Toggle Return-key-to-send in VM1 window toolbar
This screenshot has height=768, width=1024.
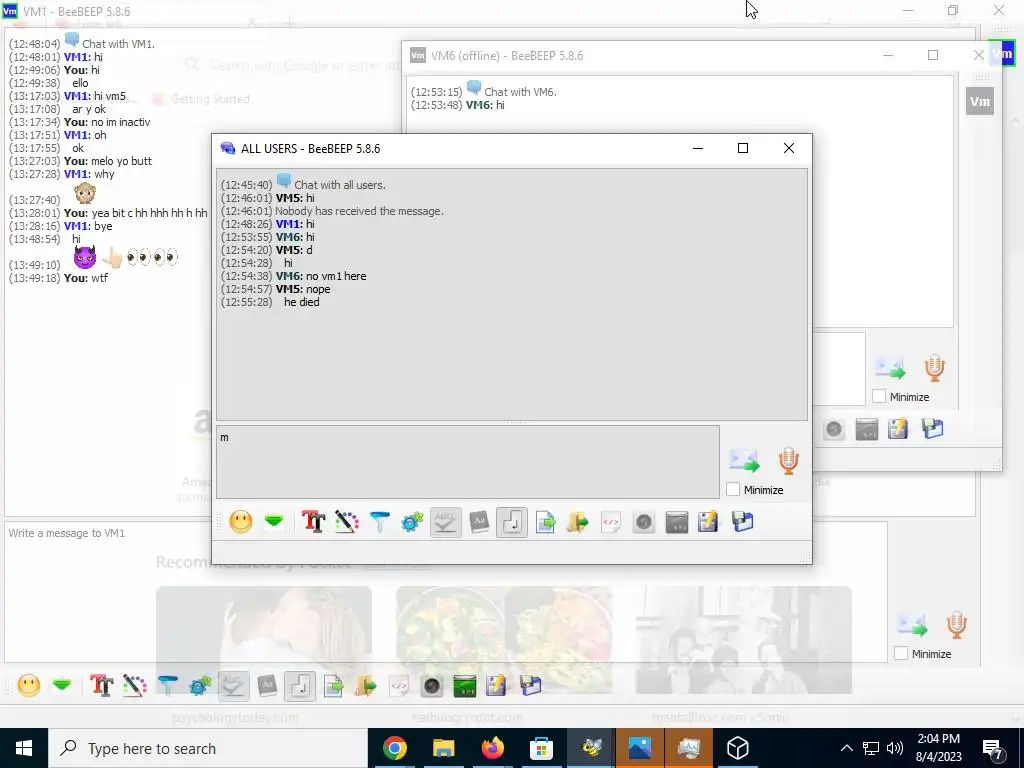(300, 686)
